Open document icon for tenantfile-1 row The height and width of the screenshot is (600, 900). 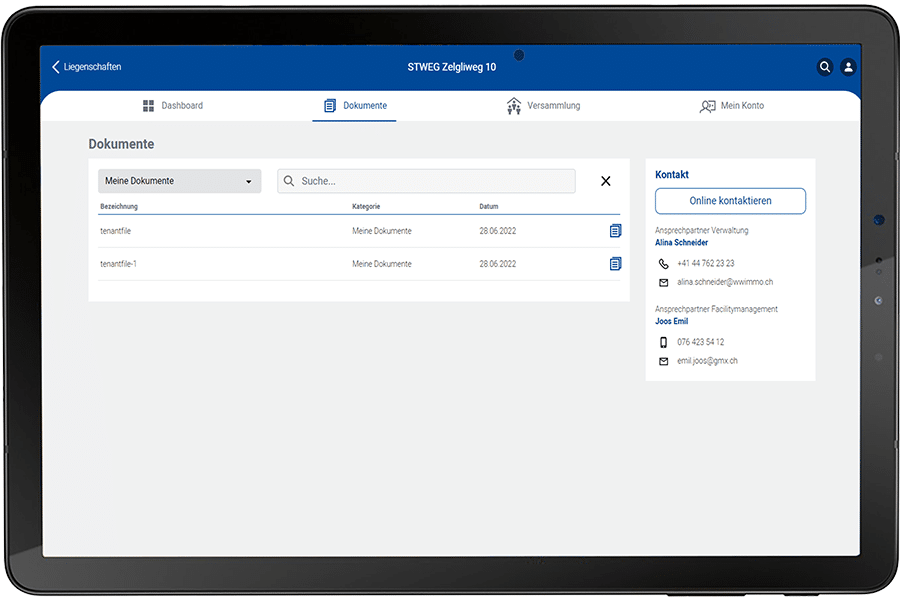pyautogui.click(x=615, y=264)
